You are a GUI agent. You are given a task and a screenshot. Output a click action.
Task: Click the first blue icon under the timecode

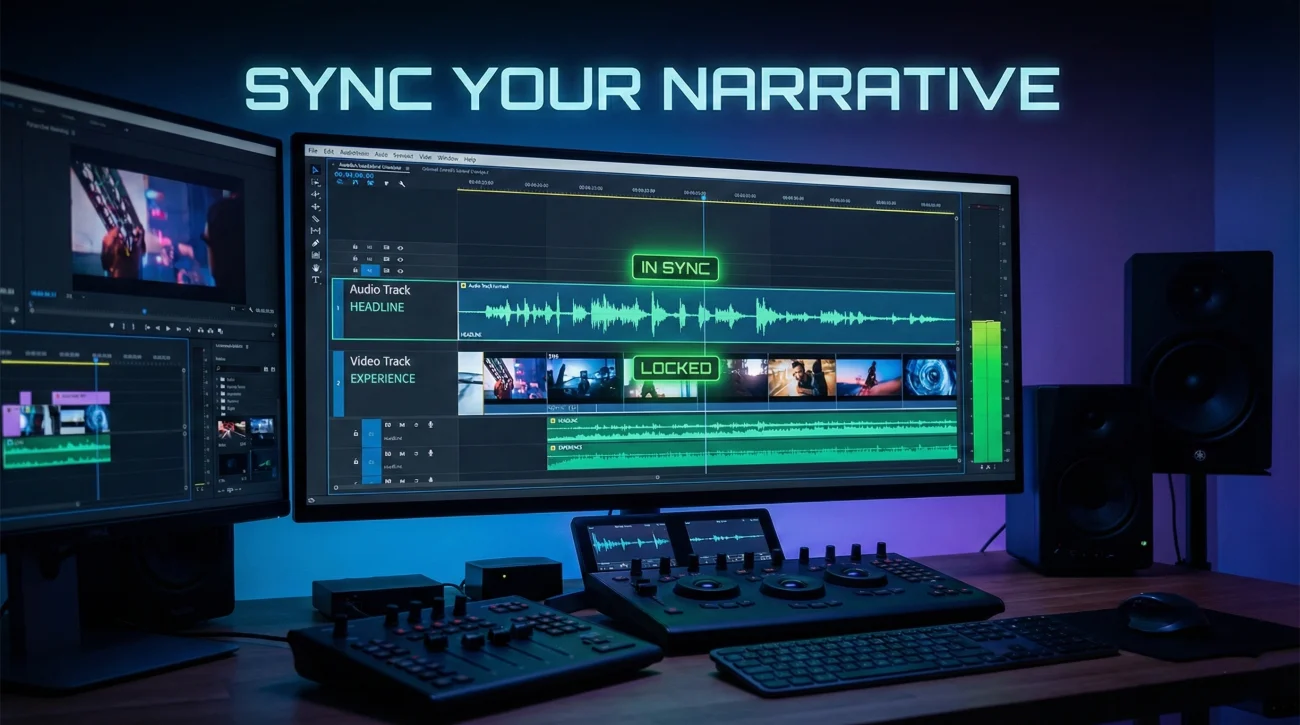coord(340,182)
